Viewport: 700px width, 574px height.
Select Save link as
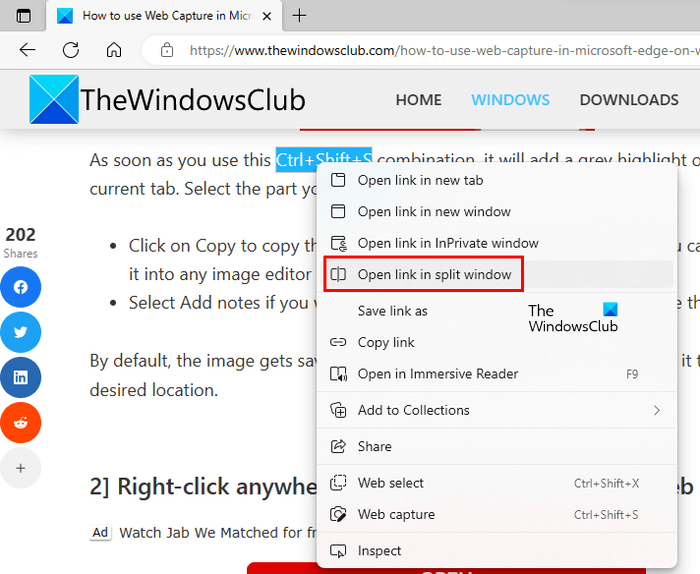point(496,311)
